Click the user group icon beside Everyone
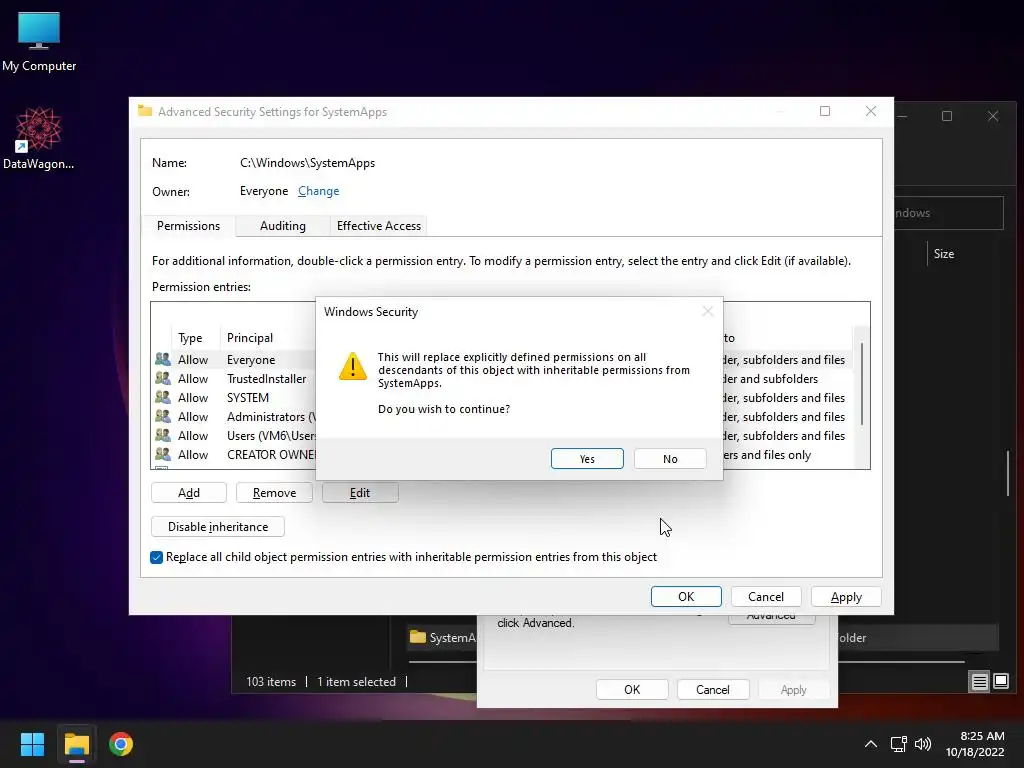This screenshot has width=1024, height=768. [163, 359]
